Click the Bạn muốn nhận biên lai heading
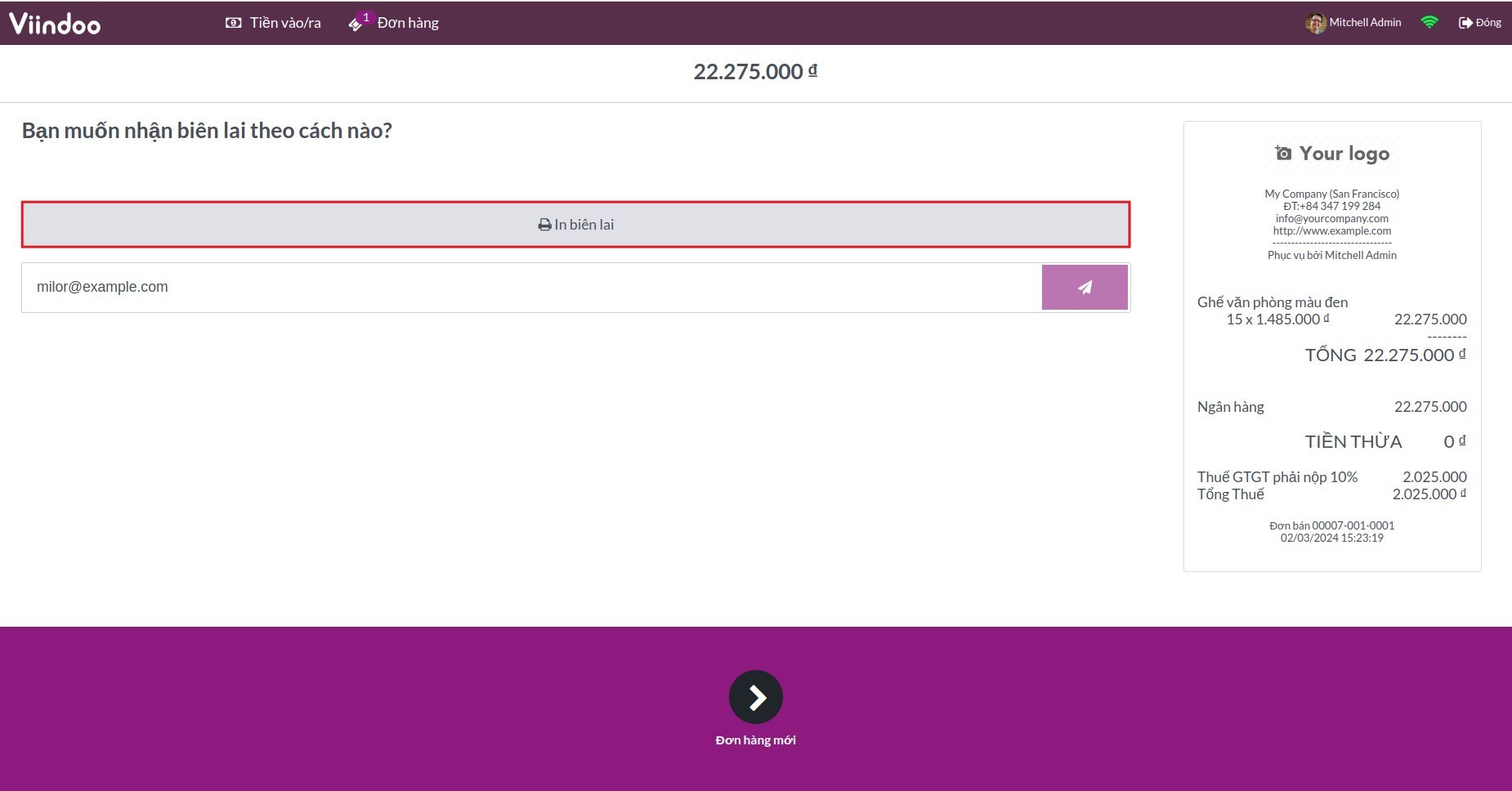This screenshot has width=1512, height=791. coord(207,132)
